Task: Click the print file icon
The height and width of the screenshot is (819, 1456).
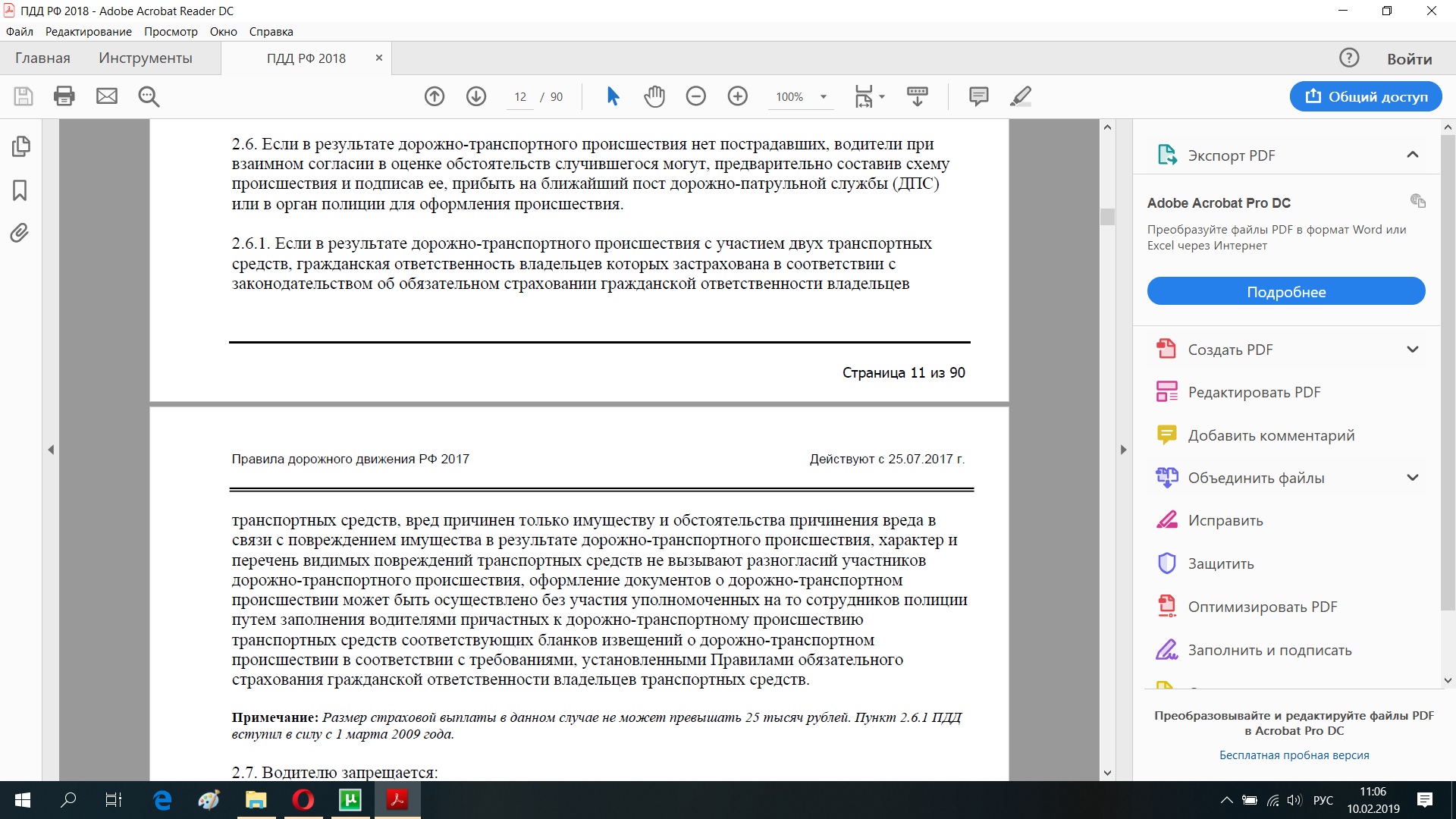Action: click(64, 96)
